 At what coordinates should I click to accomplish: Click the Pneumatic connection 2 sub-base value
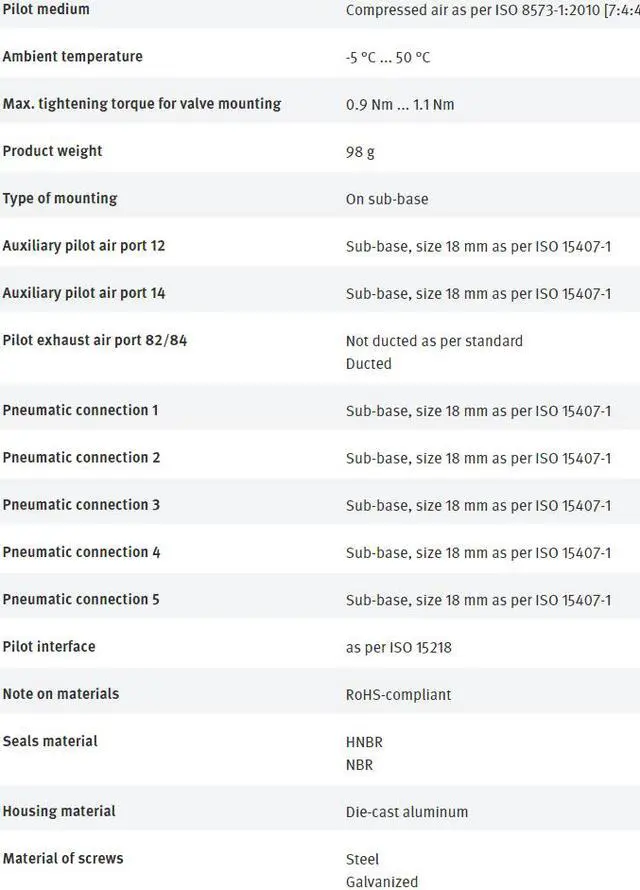[x=478, y=458]
